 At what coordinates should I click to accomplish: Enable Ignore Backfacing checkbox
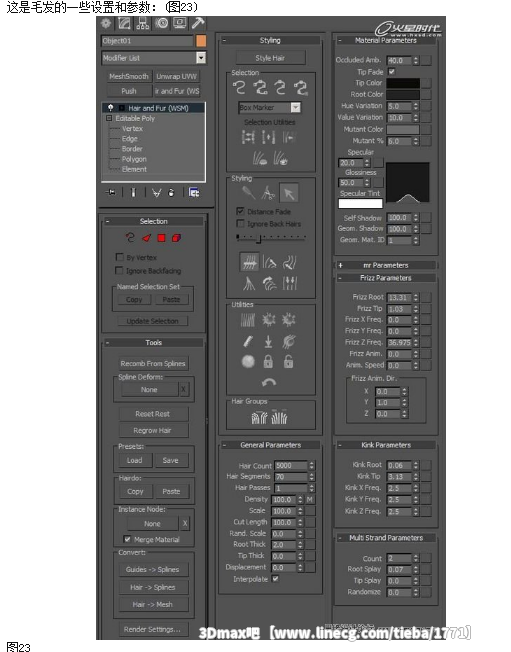click(x=119, y=270)
